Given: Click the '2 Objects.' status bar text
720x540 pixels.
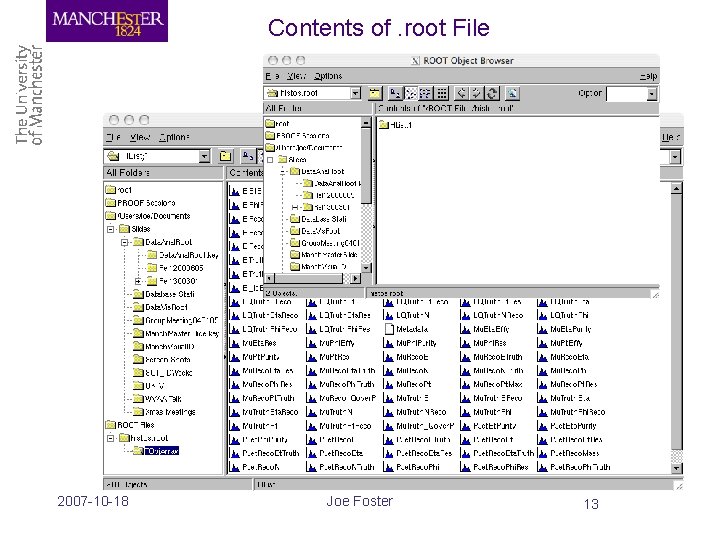Looking at the screenshot, I should (281, 293).
